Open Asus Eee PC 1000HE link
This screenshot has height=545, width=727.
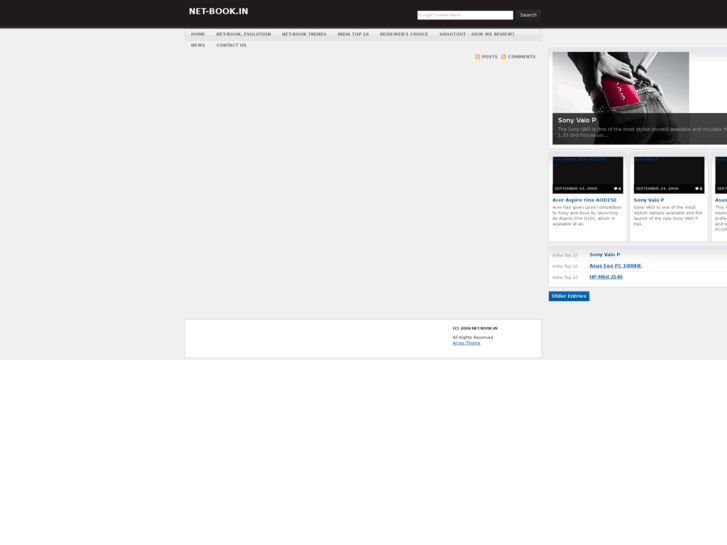pyautogui.click(x=615, y=266)
